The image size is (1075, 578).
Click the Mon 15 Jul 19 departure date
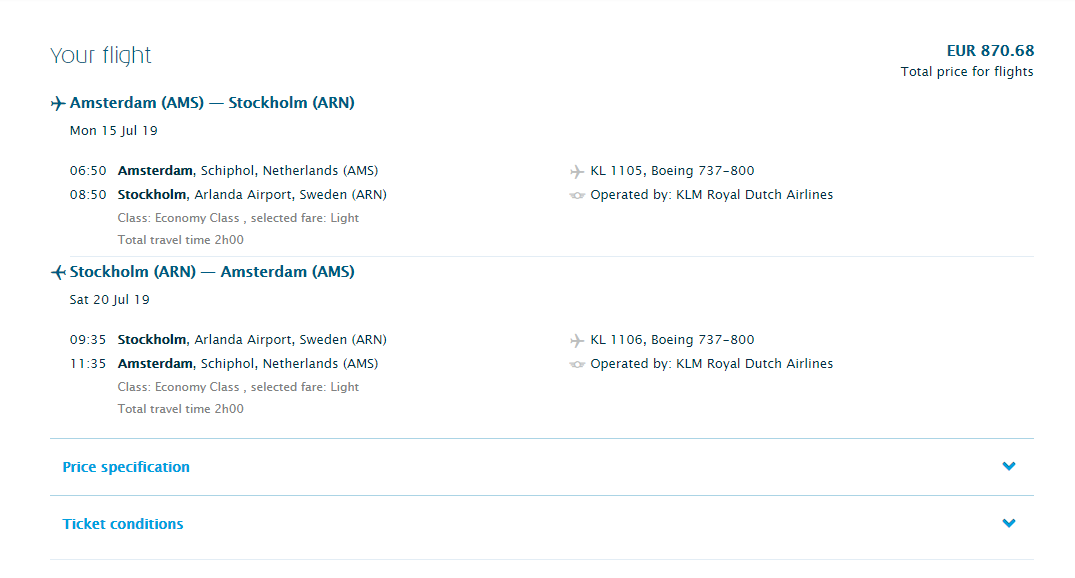pos(114,131)
